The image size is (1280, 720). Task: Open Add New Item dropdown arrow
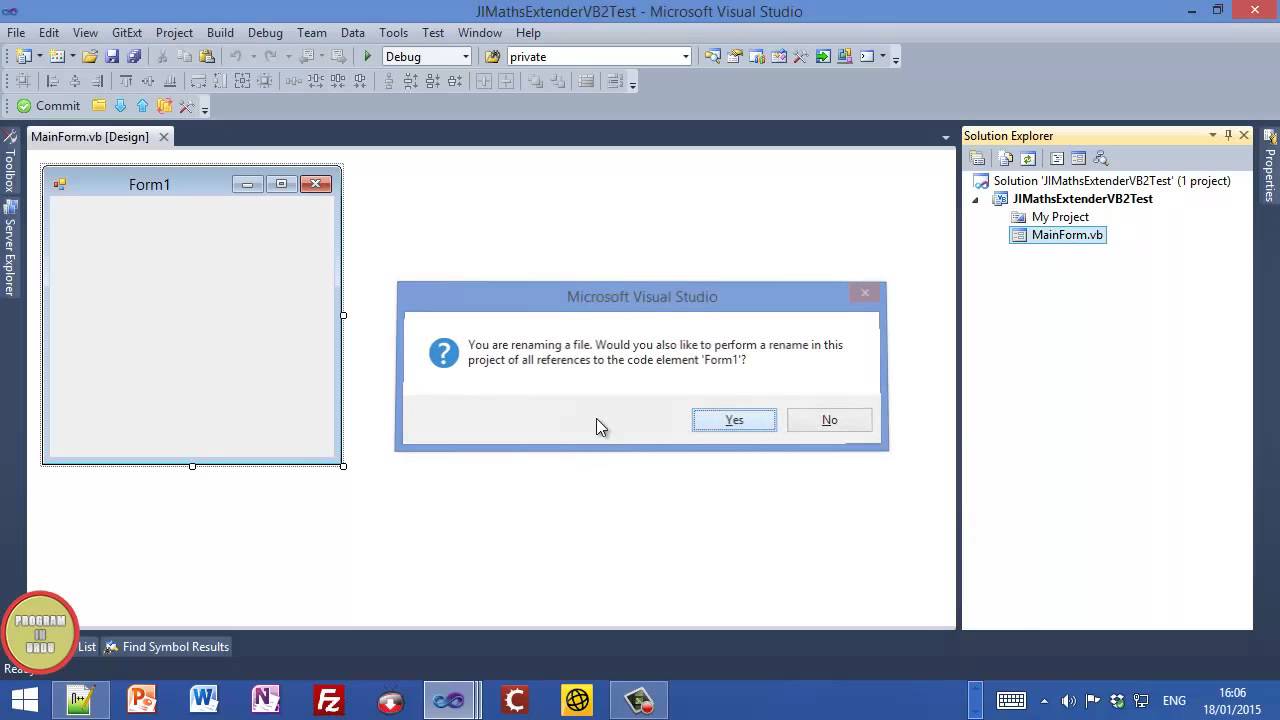click(73, 56)
